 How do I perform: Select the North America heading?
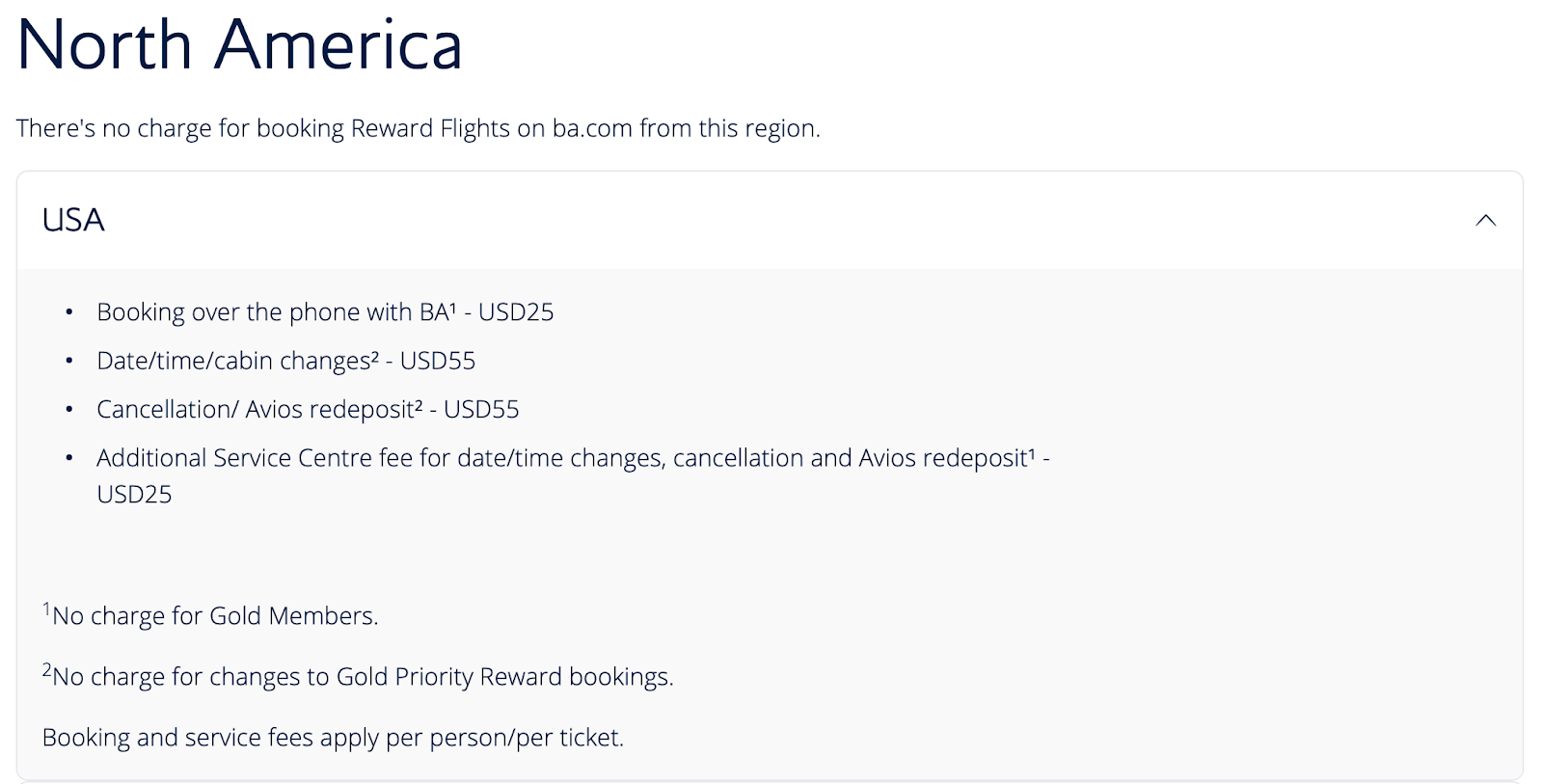tap(240, 44)
